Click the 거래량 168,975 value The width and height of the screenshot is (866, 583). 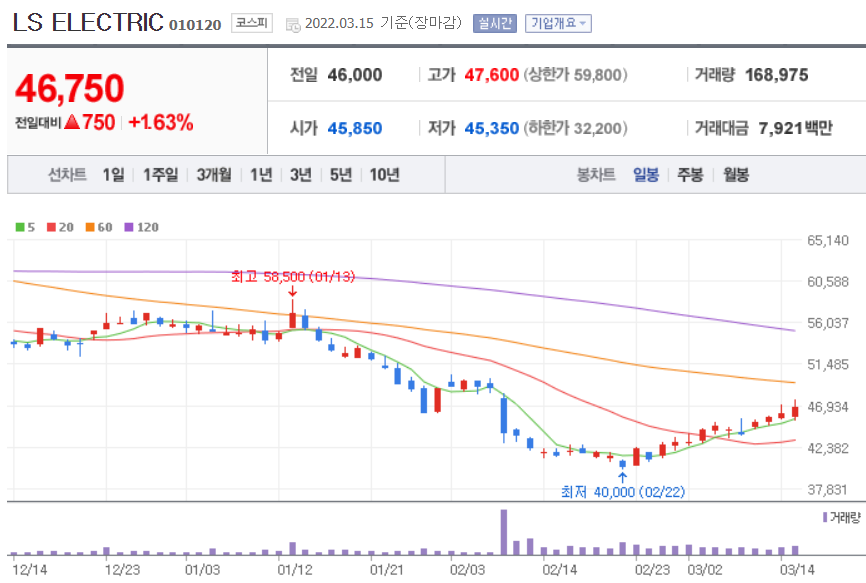click(x=777, y=75)
